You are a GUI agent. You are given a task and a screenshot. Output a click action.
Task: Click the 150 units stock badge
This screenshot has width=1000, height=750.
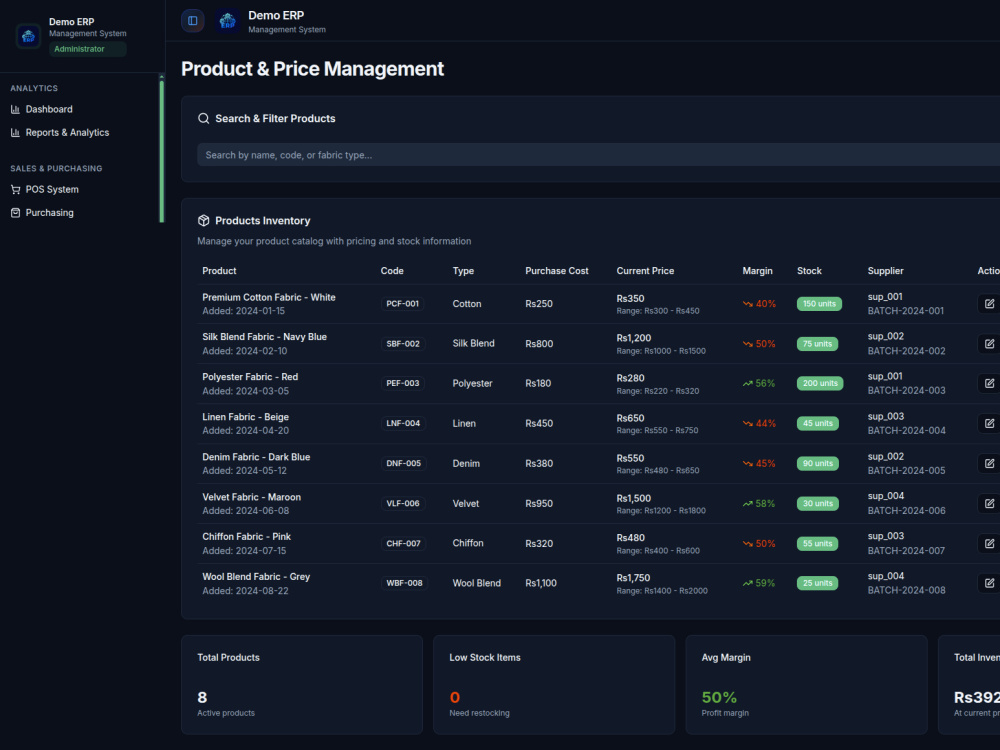click(x=819, y=304)
